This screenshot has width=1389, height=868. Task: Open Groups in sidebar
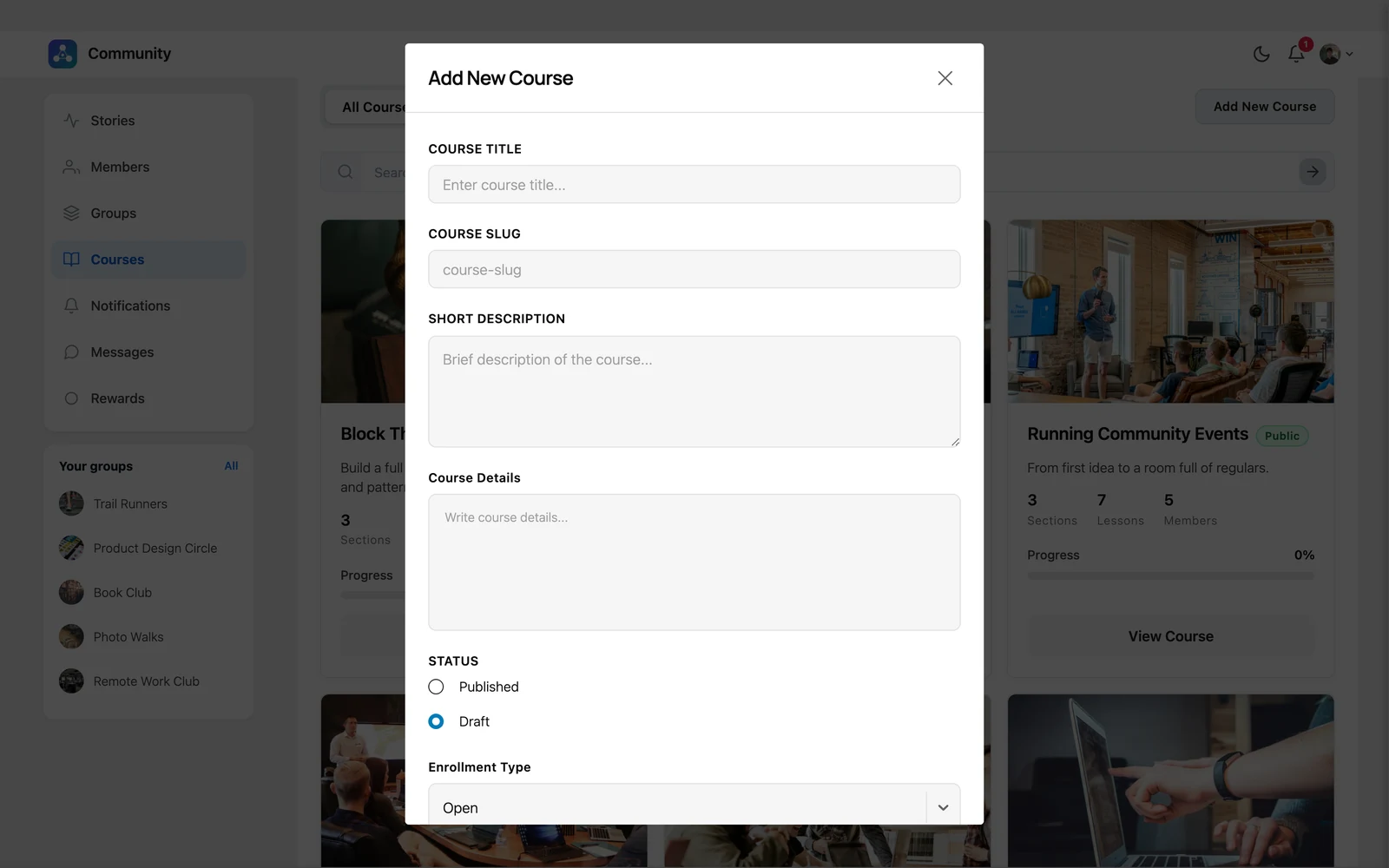(x=148, y=214)
